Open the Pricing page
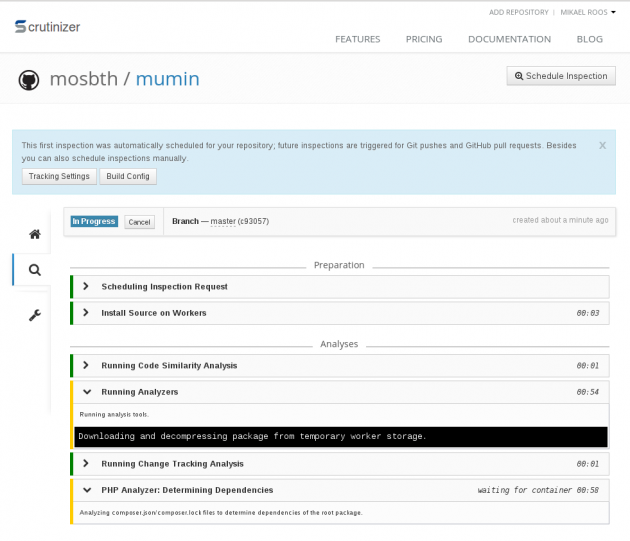The height and width of the screenshot is (541, 630). [424, 39]
